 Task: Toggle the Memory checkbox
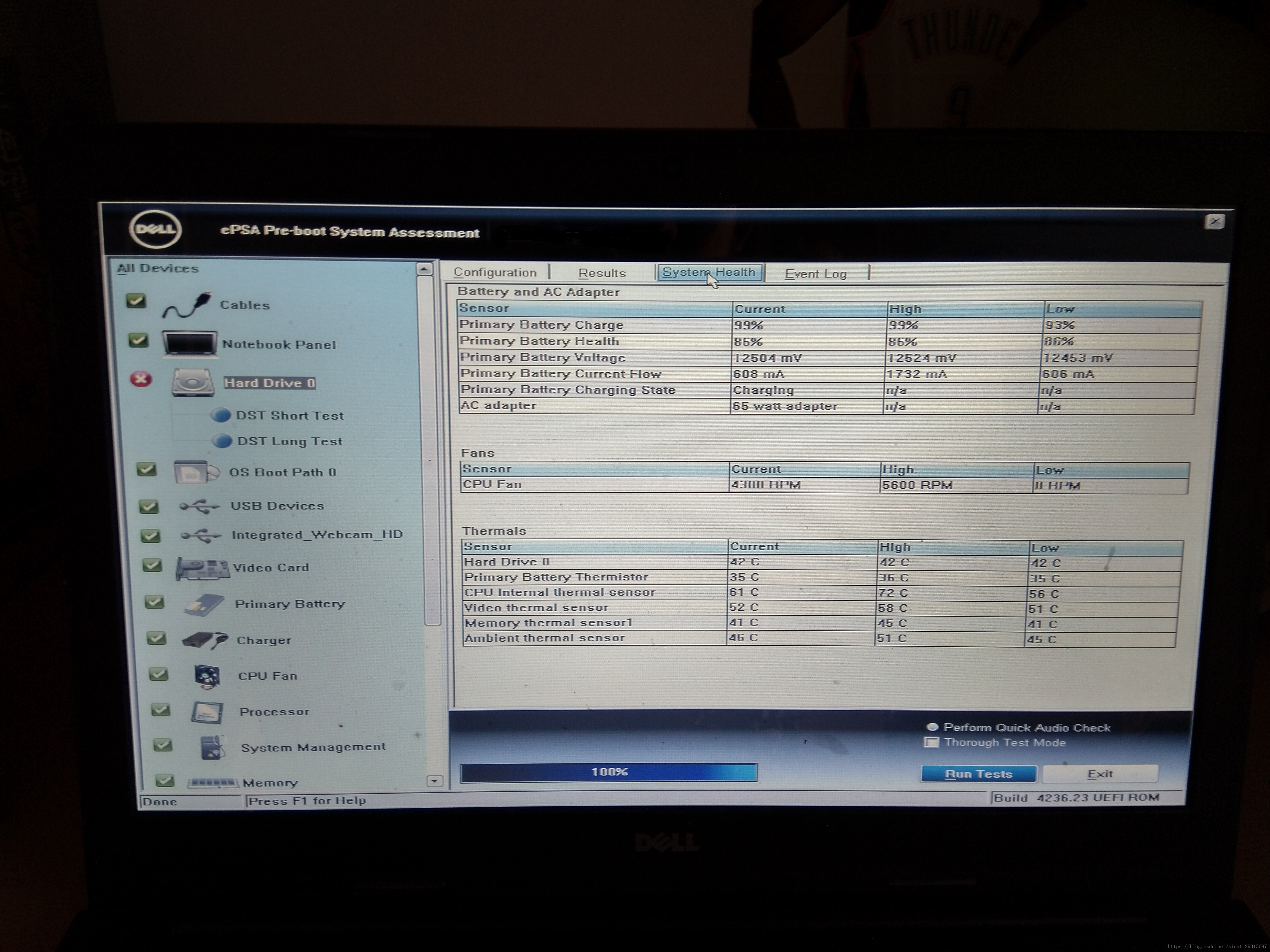[x=165, y=780]
